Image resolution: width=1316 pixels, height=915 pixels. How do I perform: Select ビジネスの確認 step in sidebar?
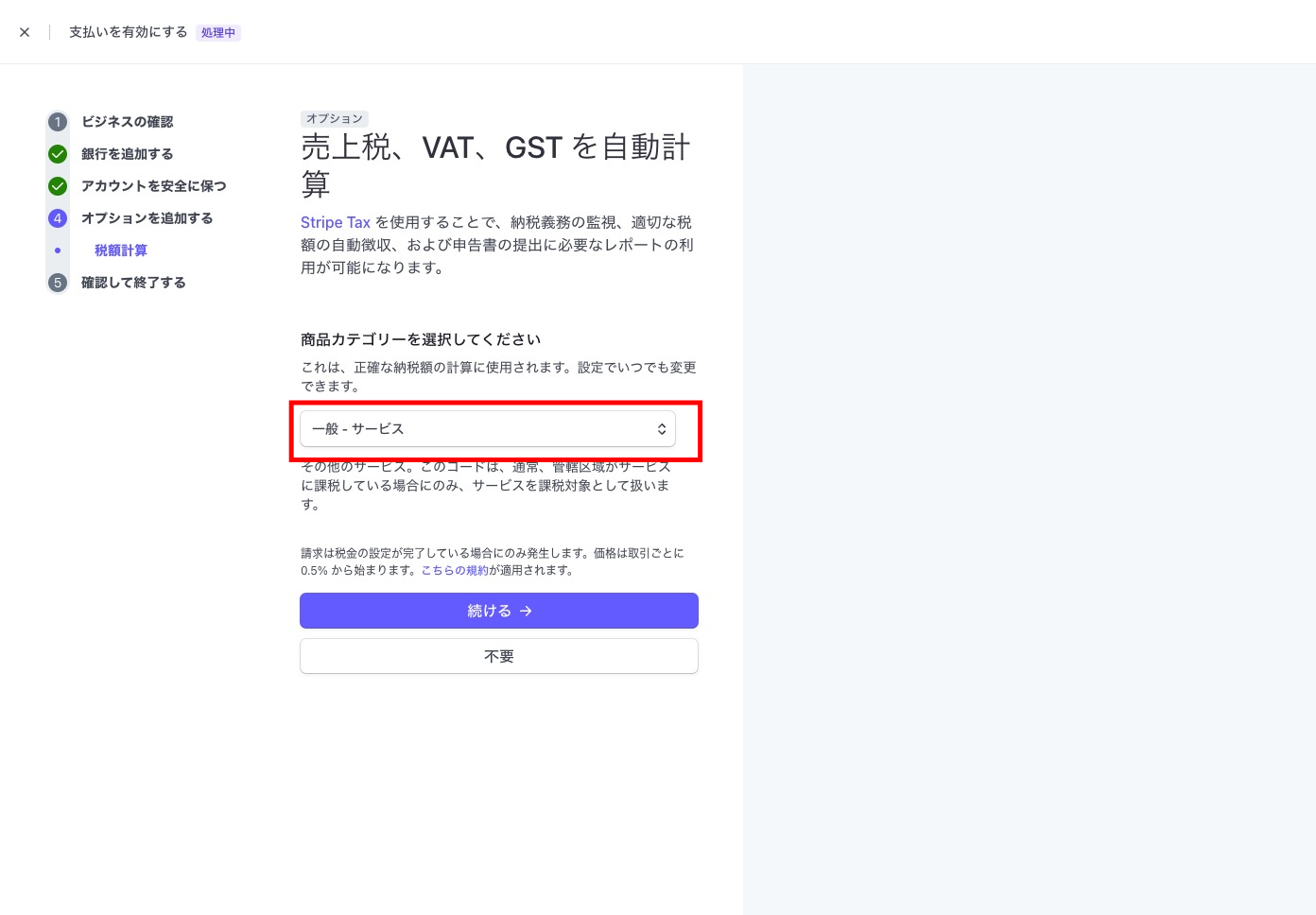coord(127,122)
